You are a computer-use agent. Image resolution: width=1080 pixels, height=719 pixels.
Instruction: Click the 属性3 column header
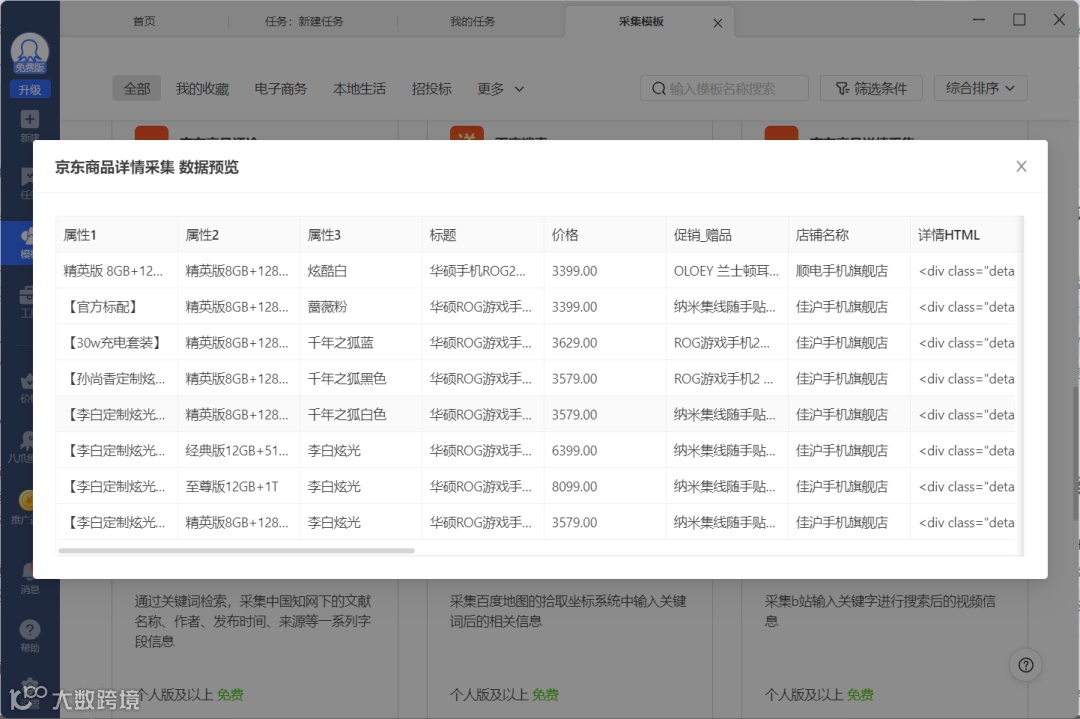pos(360,235)
